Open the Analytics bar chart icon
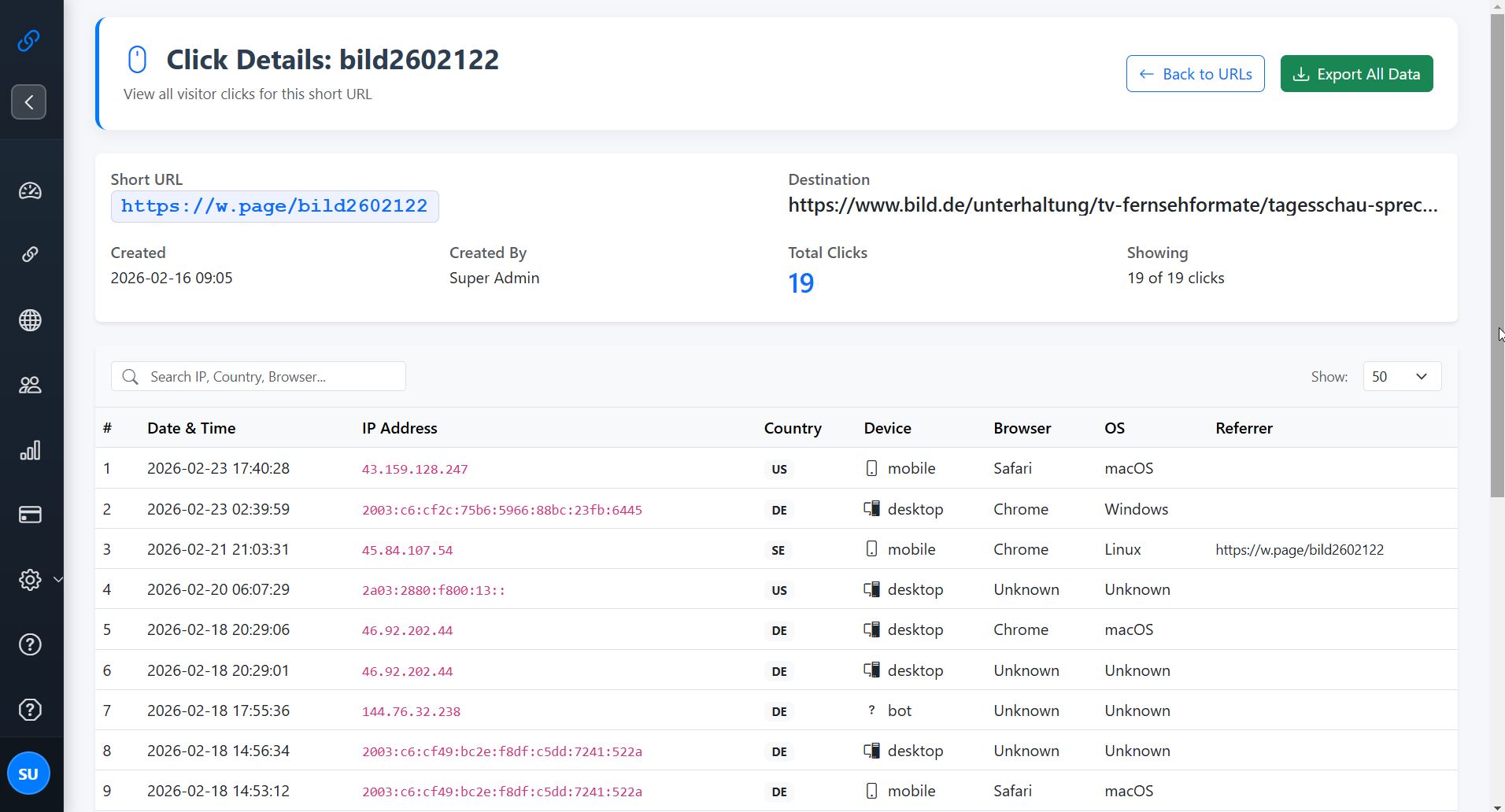 pyautogui.click(x=30, y=450)
